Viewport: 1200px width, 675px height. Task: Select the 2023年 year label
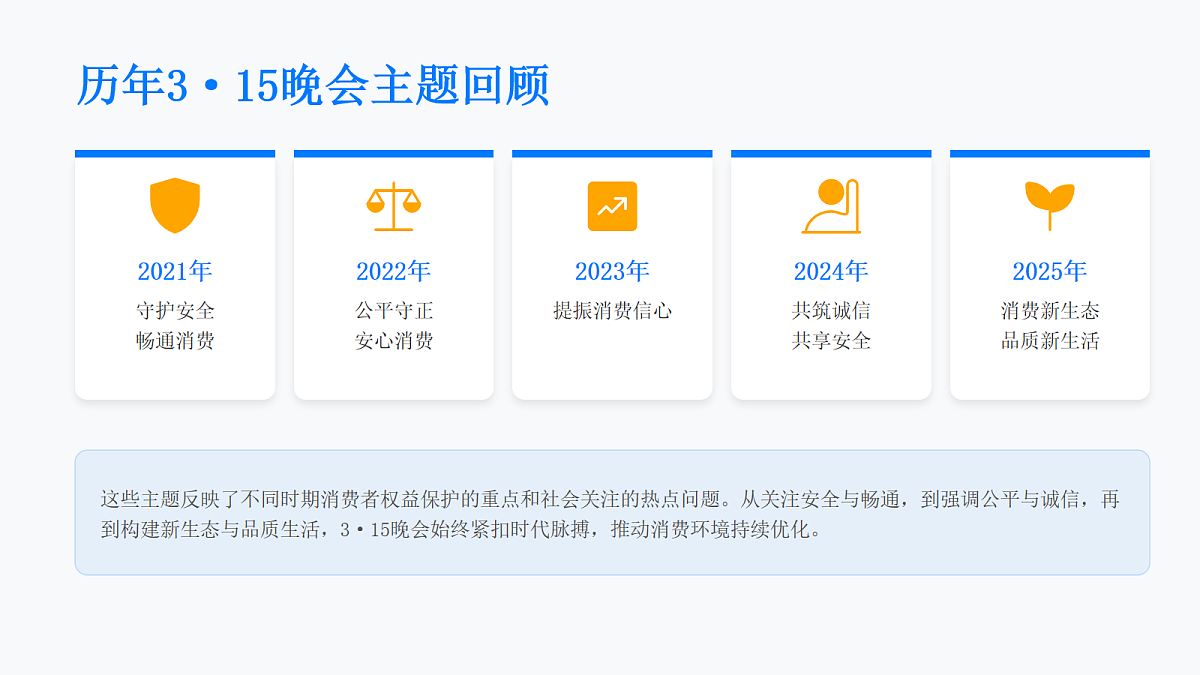coord(612,271)
